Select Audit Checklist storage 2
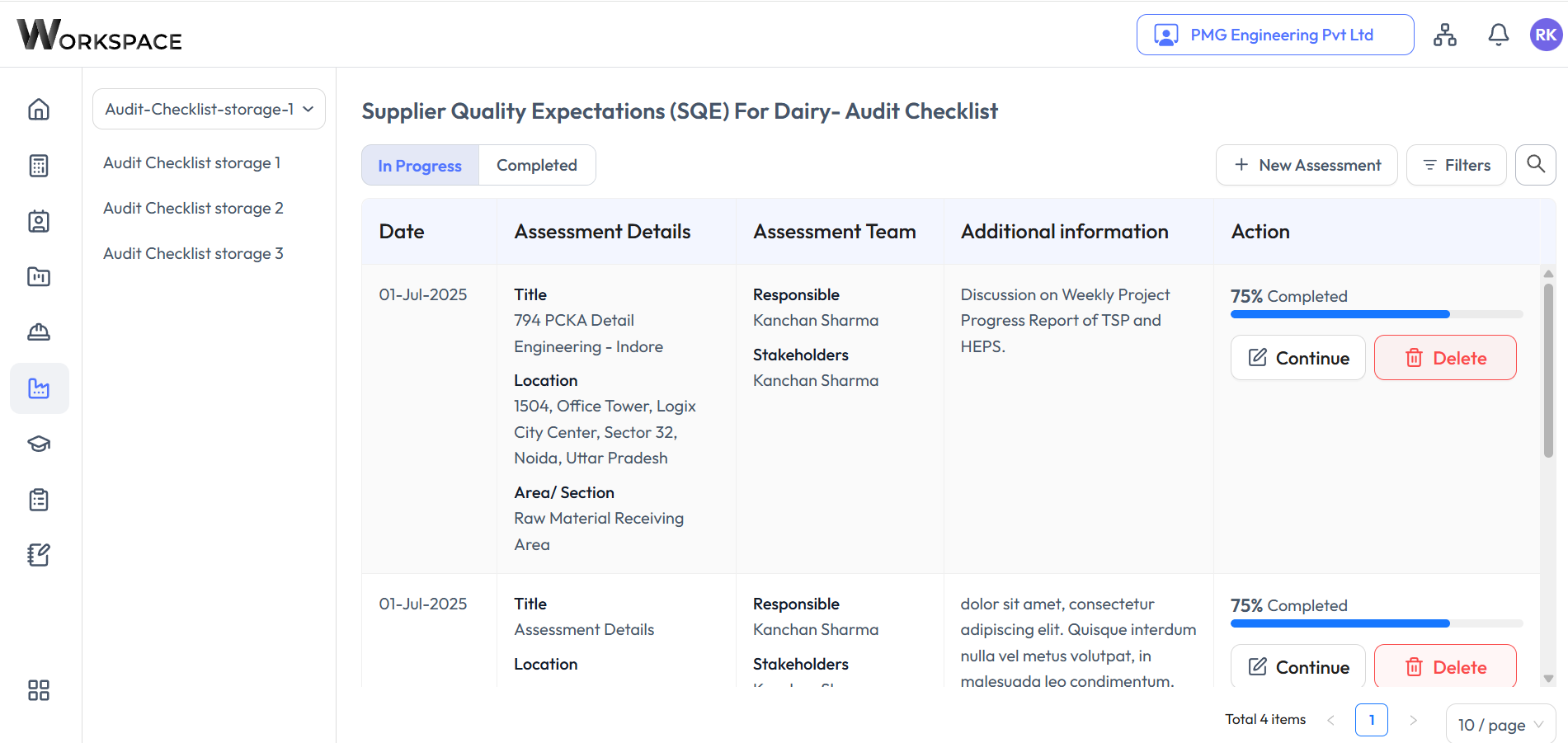Image resolution: width=1568 pixels, height=743 pixels. click(193, 209)
